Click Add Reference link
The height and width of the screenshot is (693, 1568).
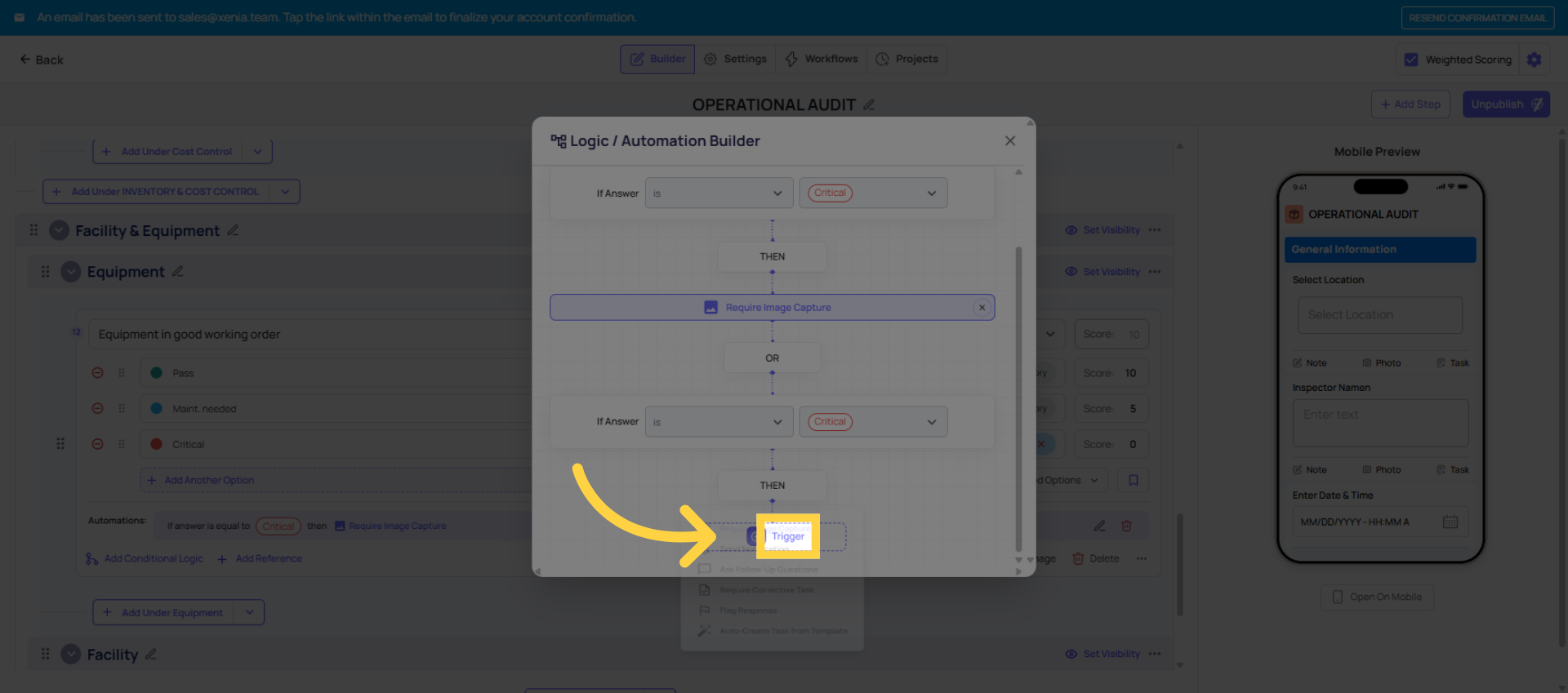click(x=260, y=558)
